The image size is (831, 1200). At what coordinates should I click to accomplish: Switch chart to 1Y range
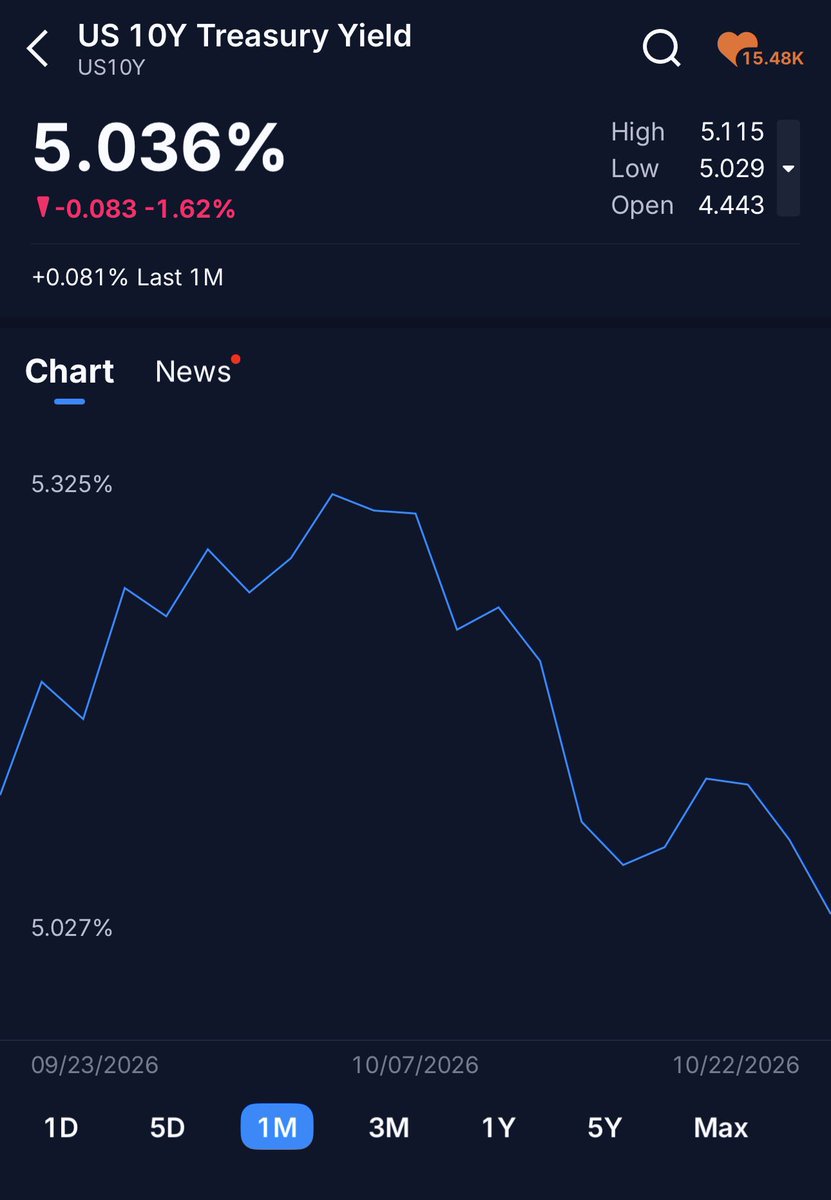[498, 1127]
